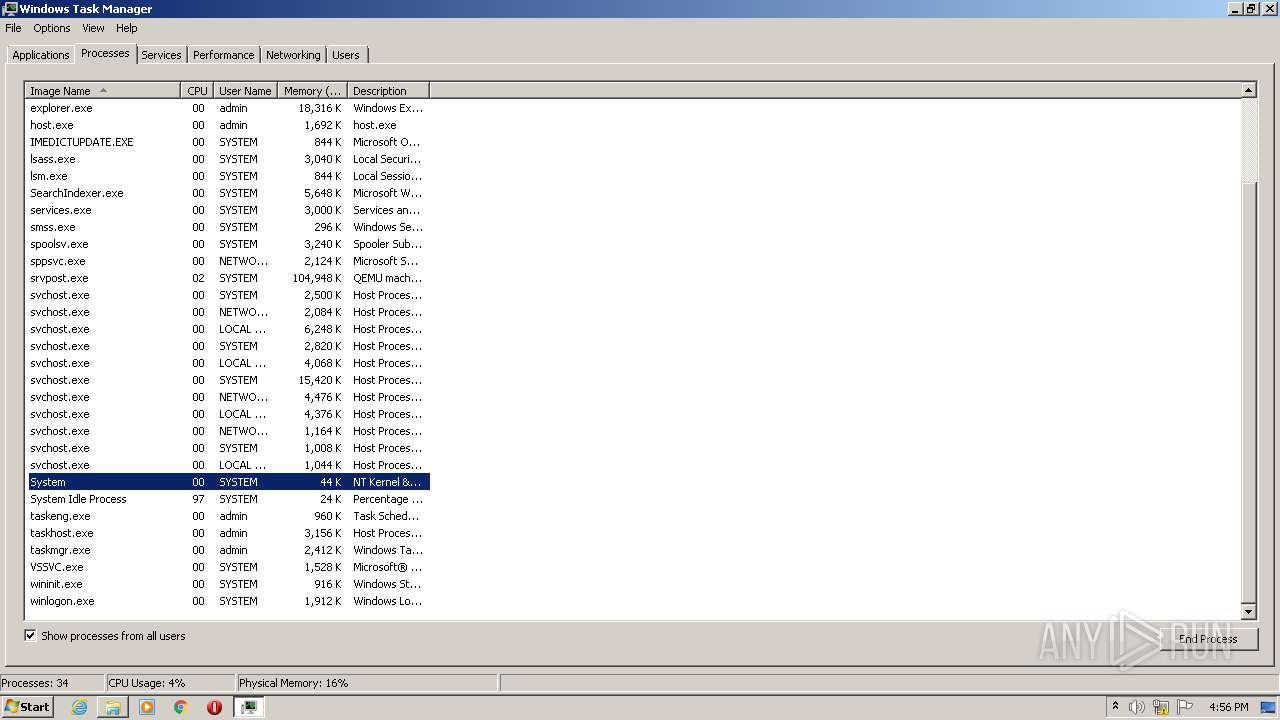Select the srvpost.exe process
This screenshot has width=1280, height=720.
[228, 278]
